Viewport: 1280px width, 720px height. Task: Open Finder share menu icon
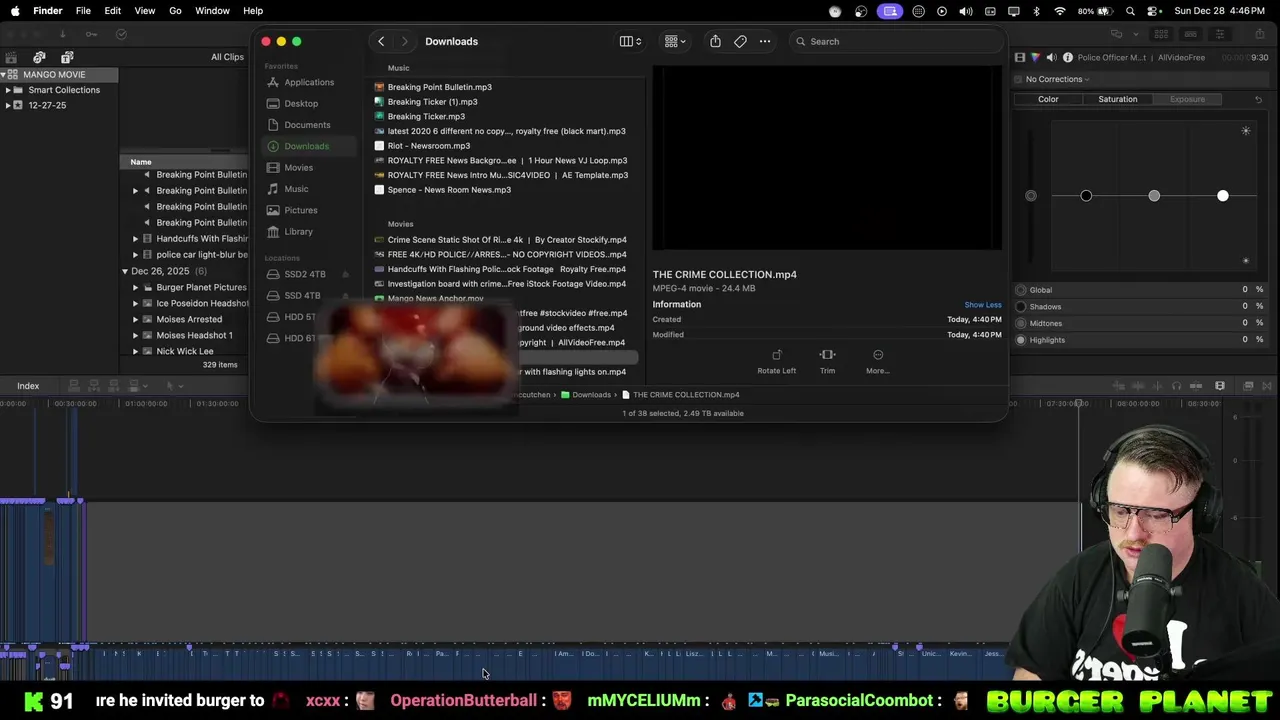(x=715, y=41)
